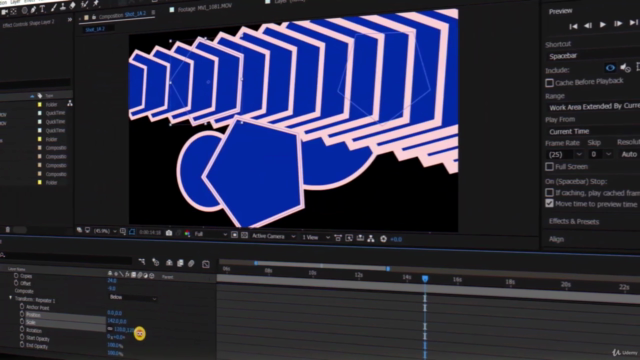Open the Shortcut Spacebar dropdown
640x360 pixels.
click(x=593, y=56)
